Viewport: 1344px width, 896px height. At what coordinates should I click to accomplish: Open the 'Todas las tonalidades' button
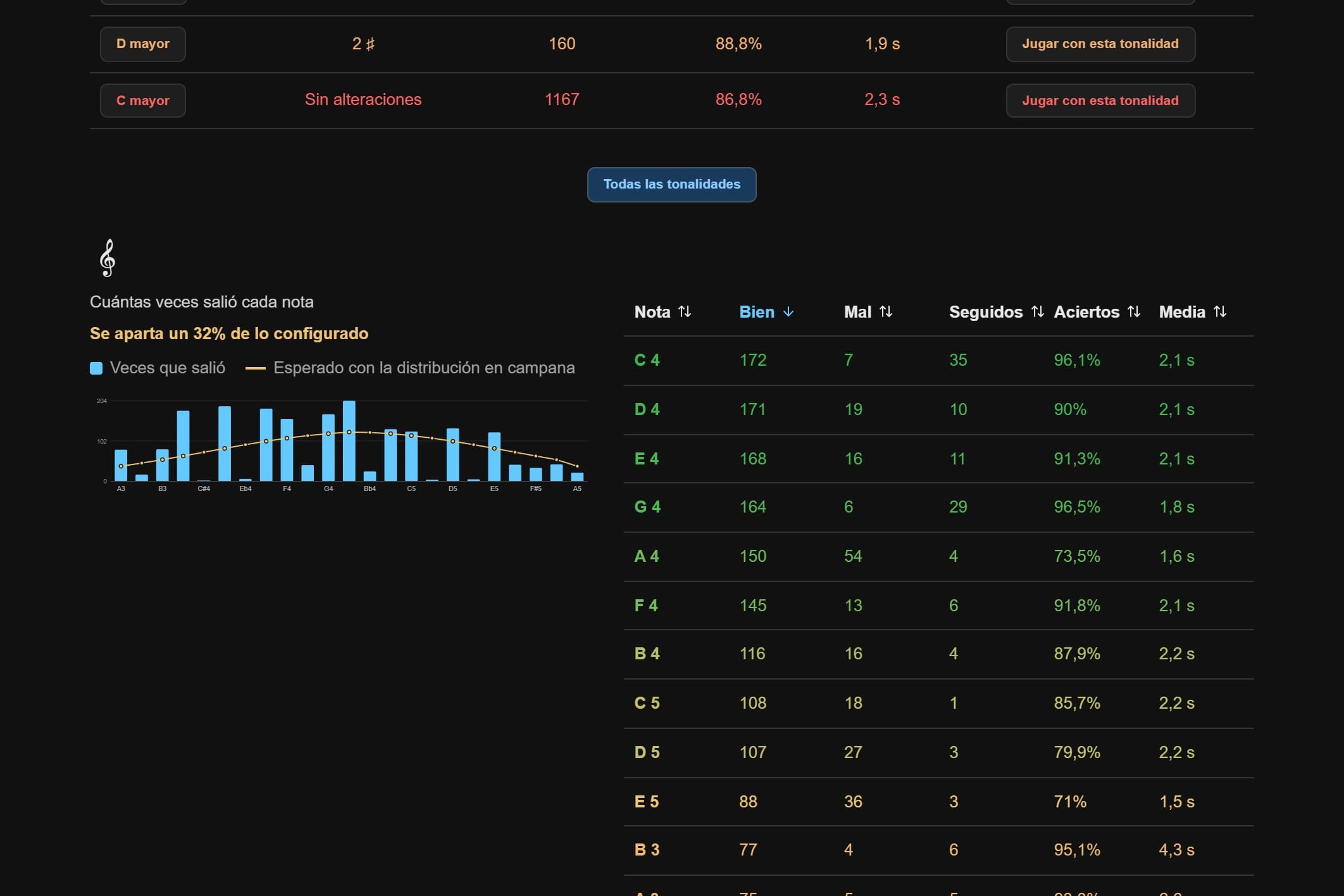tap(671, 185)
